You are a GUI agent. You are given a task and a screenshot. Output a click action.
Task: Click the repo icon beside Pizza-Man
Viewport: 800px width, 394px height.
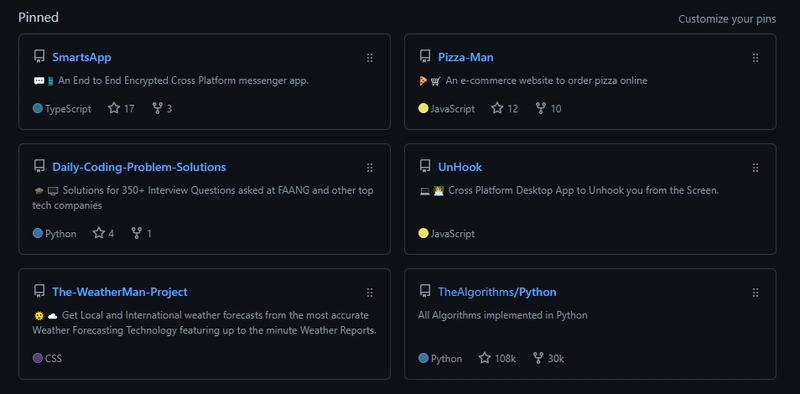point(425,57)
